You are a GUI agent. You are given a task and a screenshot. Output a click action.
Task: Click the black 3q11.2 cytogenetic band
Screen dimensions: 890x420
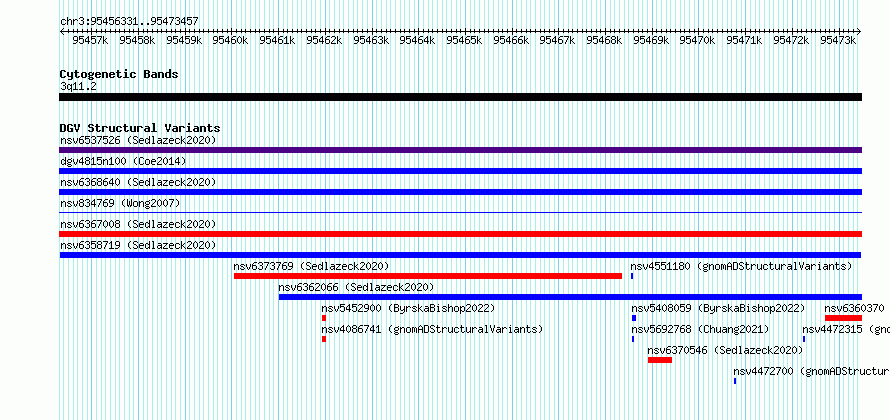coord(460,97)
